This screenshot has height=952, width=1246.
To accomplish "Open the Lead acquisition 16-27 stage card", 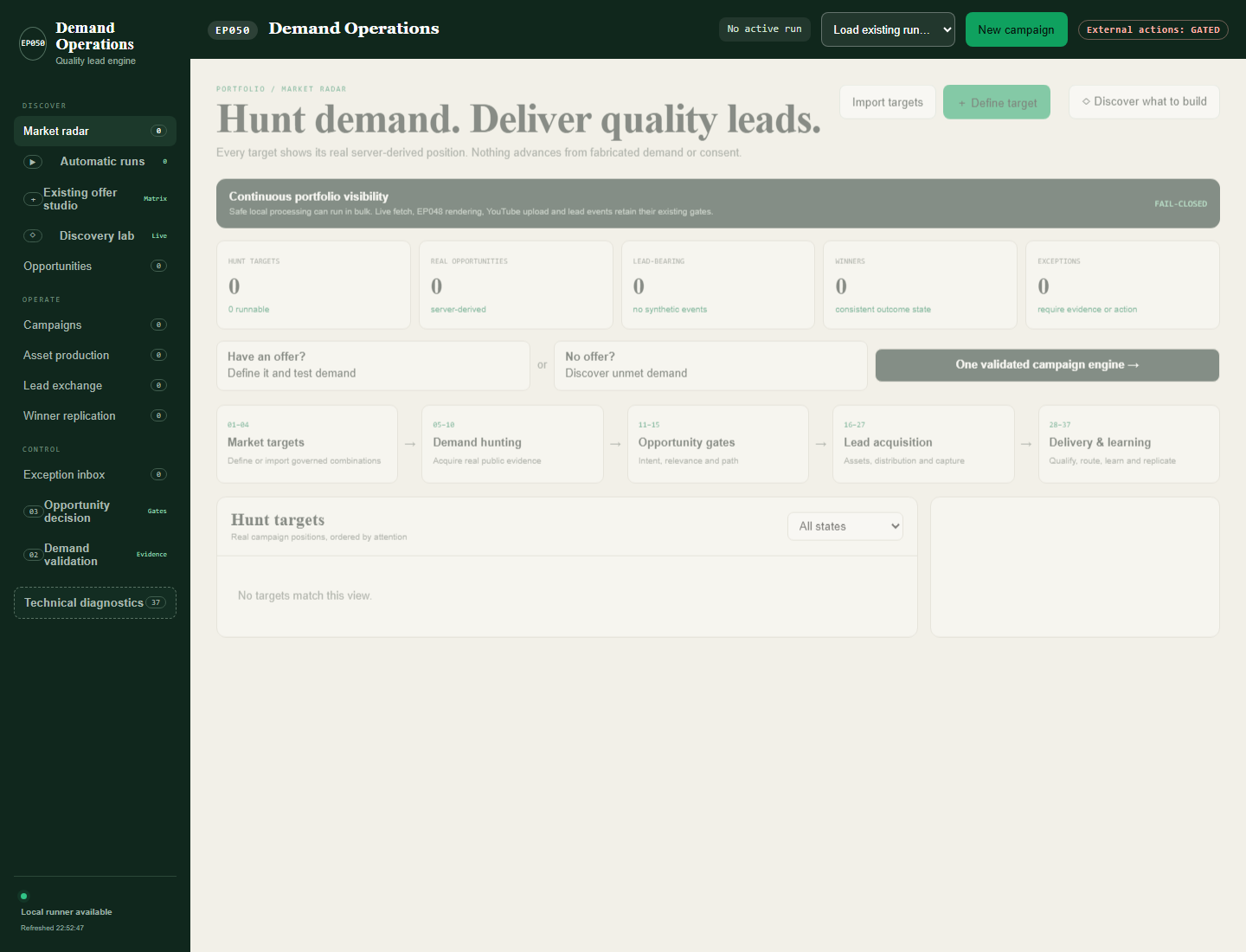I will tap(923, 444).
